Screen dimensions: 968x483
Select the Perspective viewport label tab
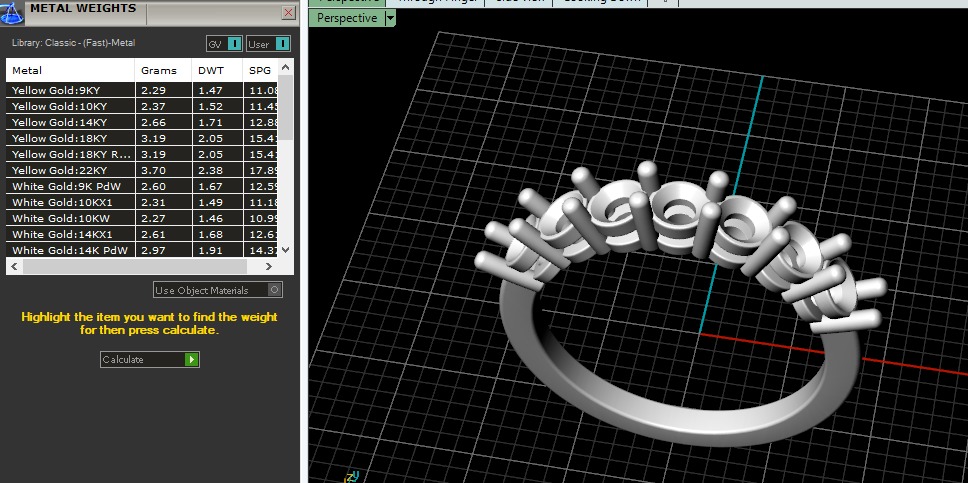pos(347,18)
